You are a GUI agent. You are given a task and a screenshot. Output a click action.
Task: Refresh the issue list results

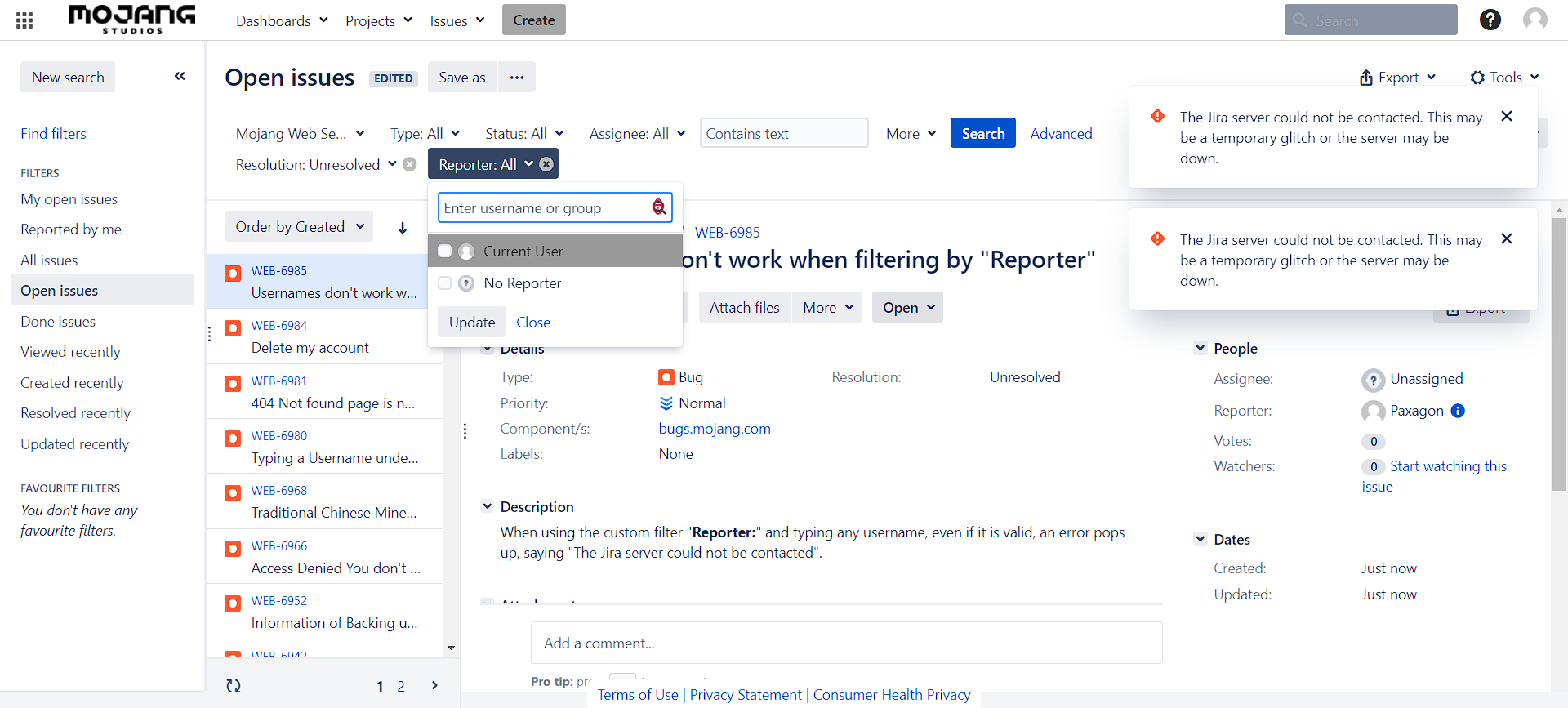click(234, 686)
